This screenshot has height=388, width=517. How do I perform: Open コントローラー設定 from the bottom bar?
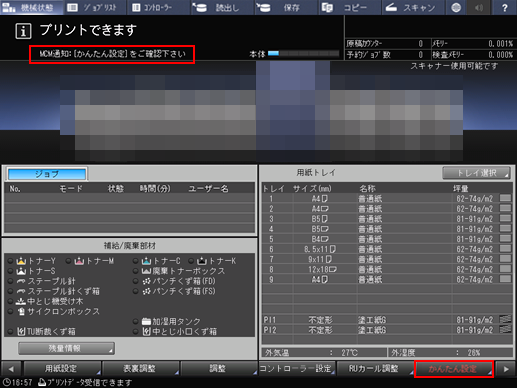click(297, 368)
